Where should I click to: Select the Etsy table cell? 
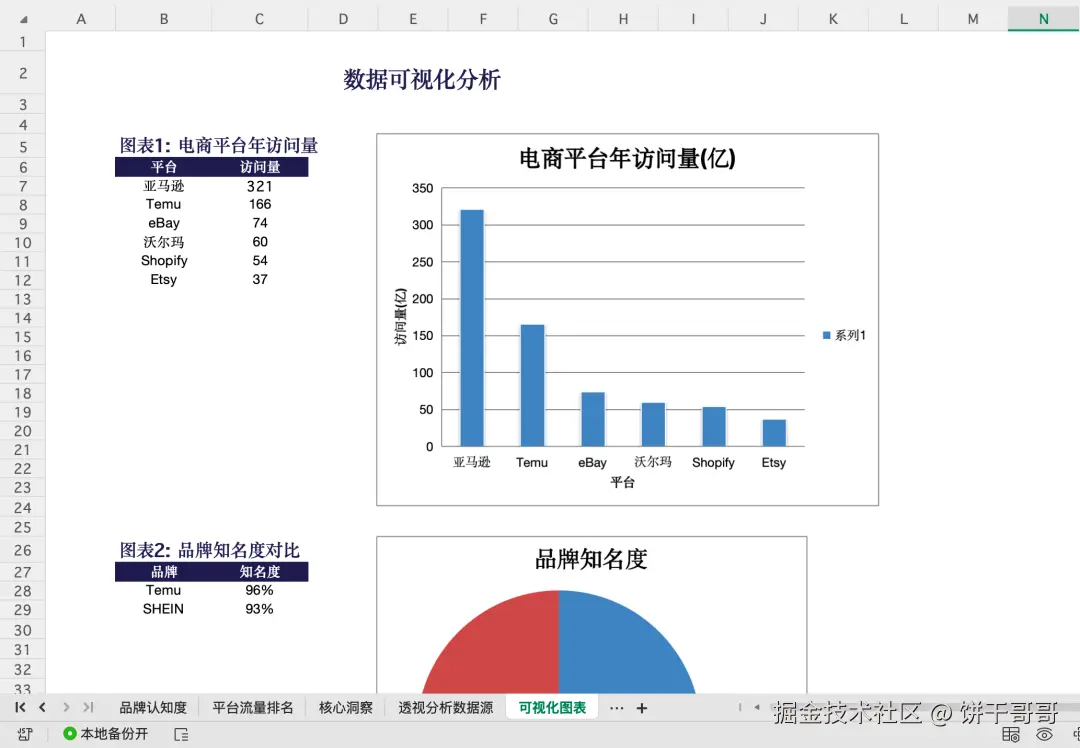164,280
